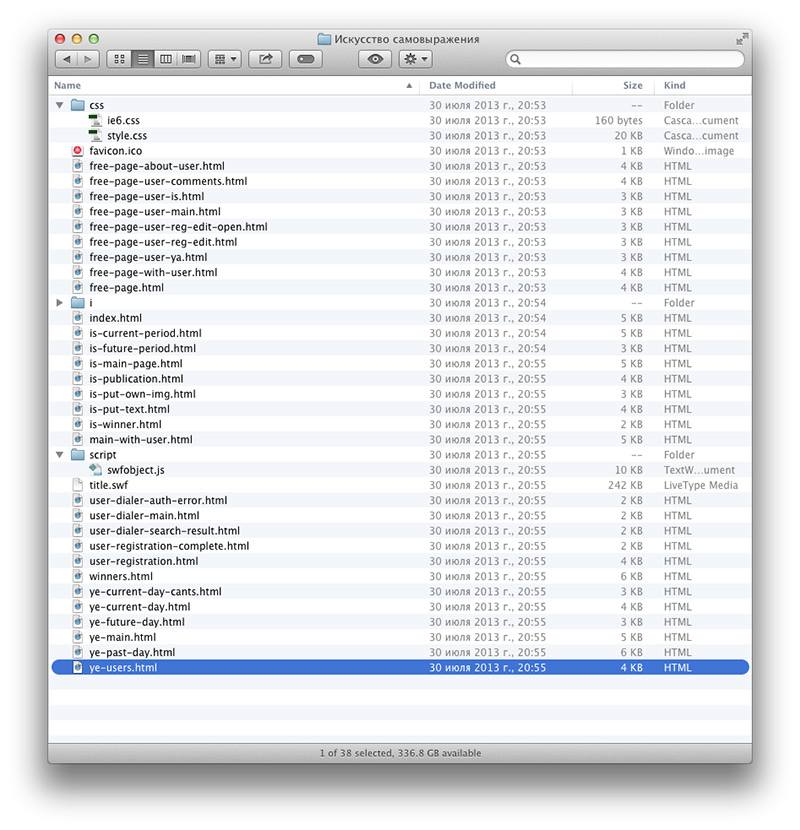Viewport: 800px width, 830px height.
Task: Select the swfobject.js file icon
Action: tap(95, 470)
